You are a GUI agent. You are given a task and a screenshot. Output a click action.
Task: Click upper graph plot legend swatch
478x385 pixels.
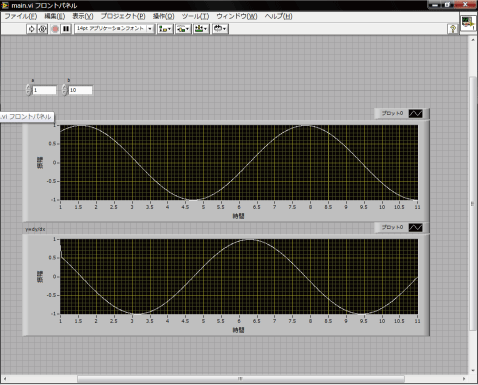click(x=416, y=114)
